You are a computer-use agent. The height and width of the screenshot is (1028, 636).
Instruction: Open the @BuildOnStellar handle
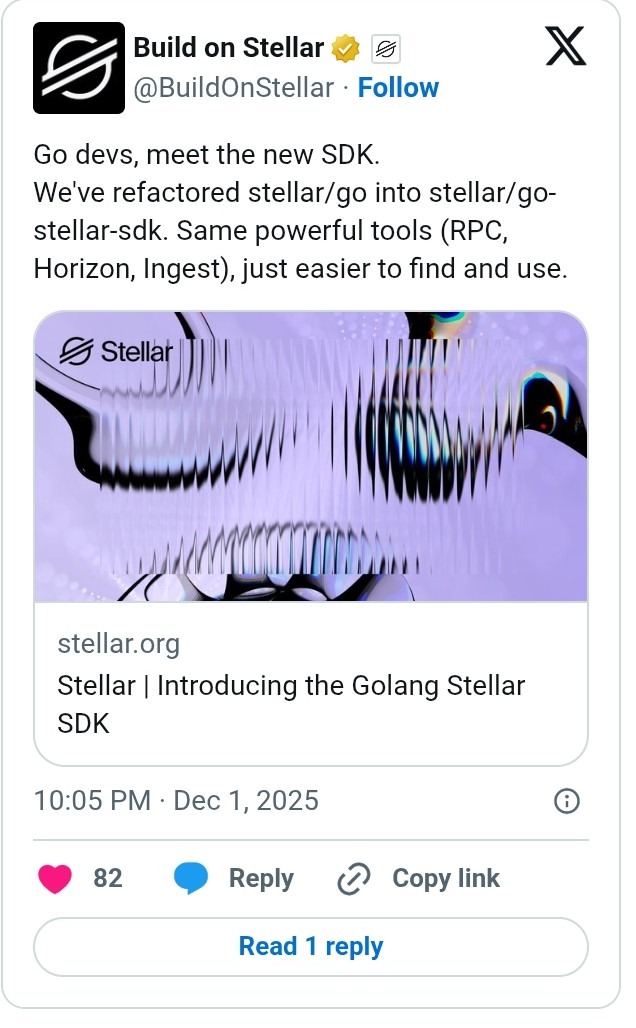pos(234,88)
